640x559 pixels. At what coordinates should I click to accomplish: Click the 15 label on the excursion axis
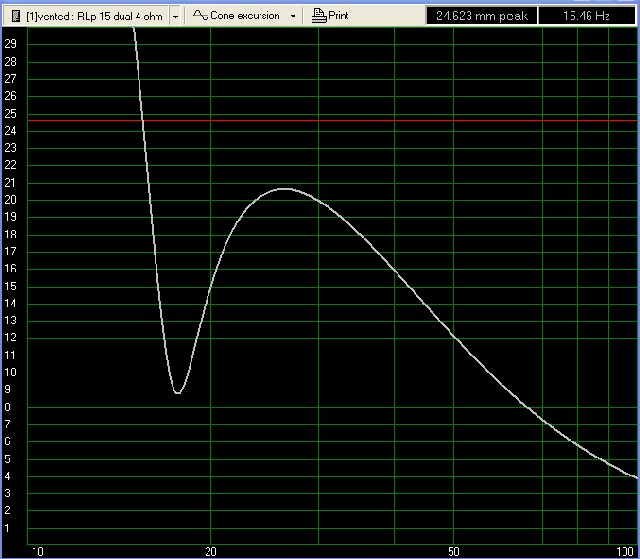10,286
